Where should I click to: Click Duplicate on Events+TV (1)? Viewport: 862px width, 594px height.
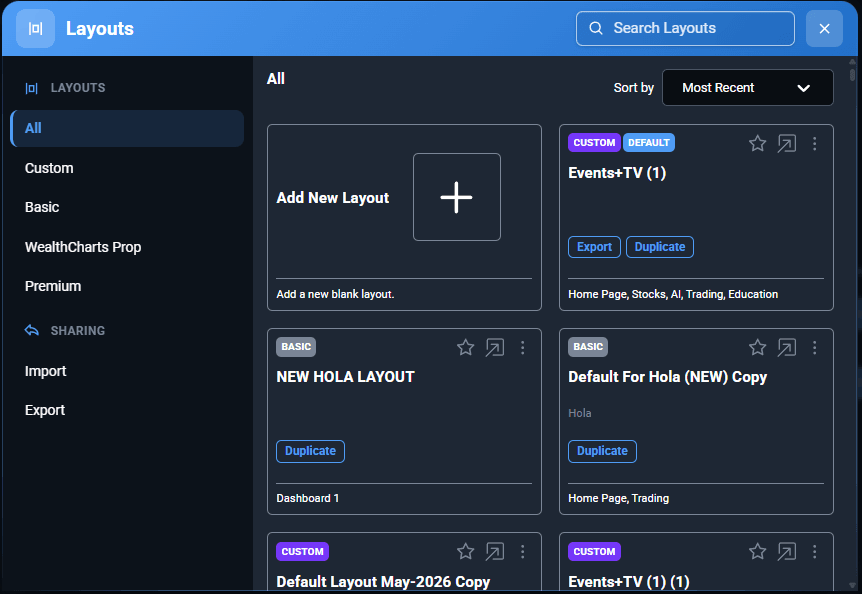[x=660, y=247]
